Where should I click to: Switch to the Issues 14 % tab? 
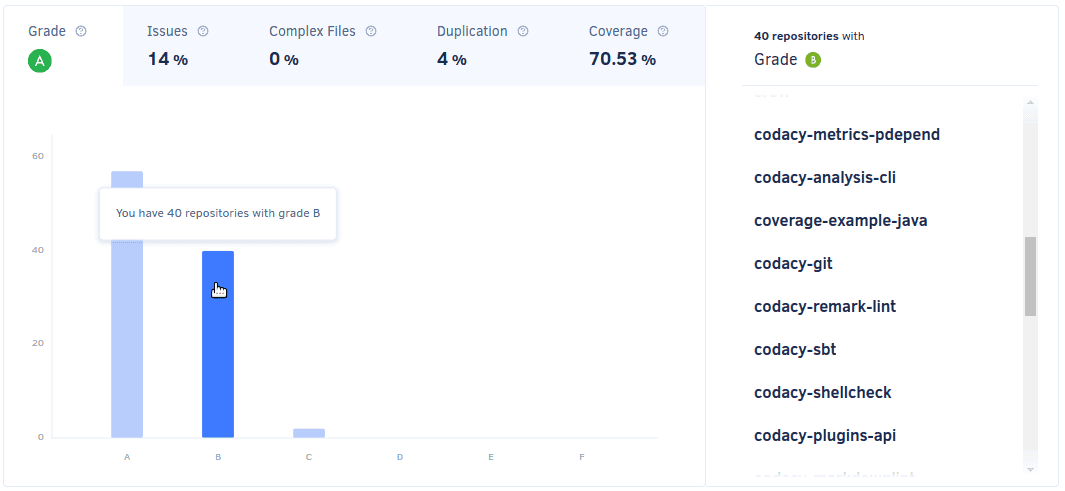coord(178,46)
